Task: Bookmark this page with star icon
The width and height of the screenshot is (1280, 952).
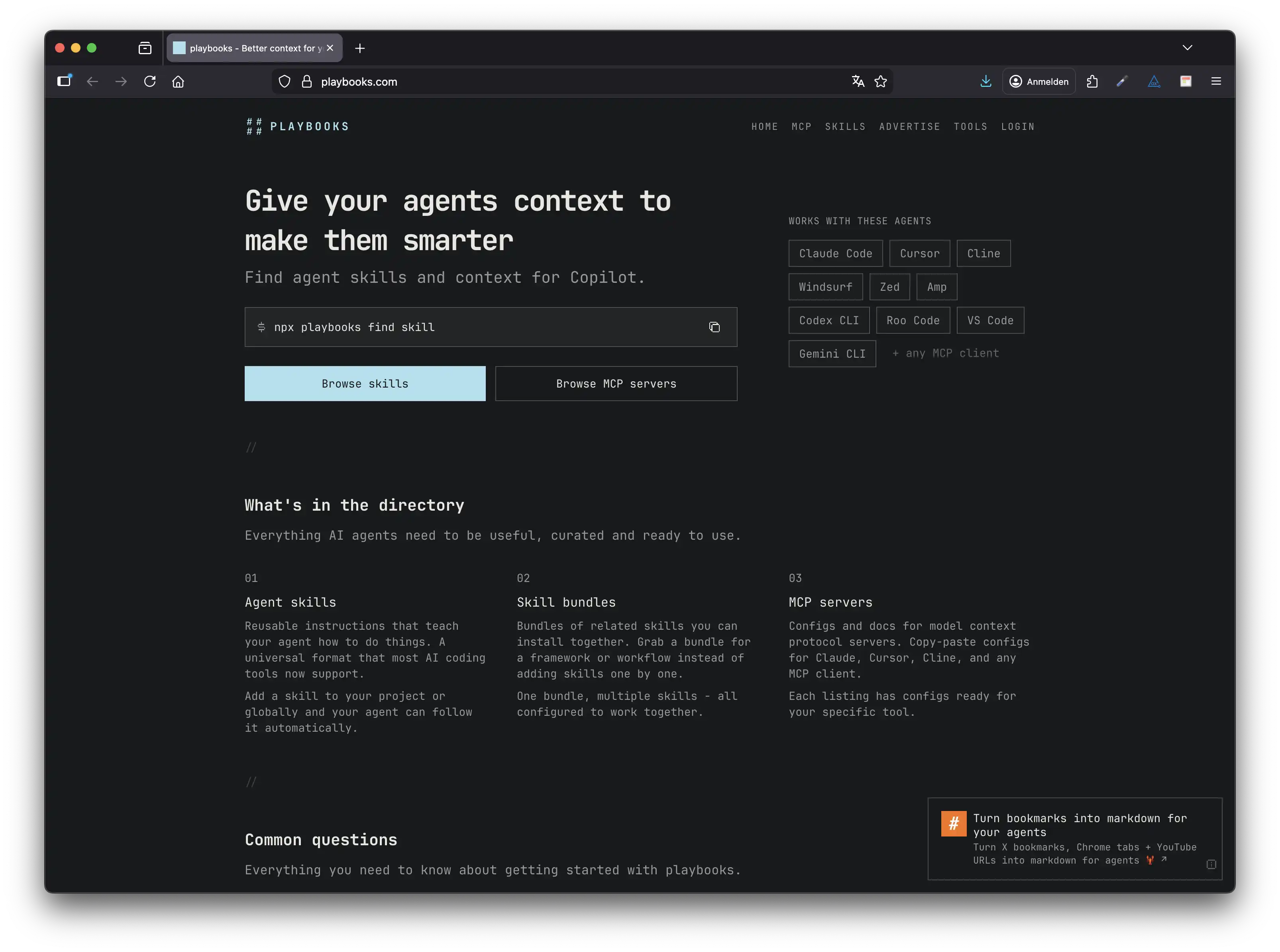Action: click(x=880, y=82)
